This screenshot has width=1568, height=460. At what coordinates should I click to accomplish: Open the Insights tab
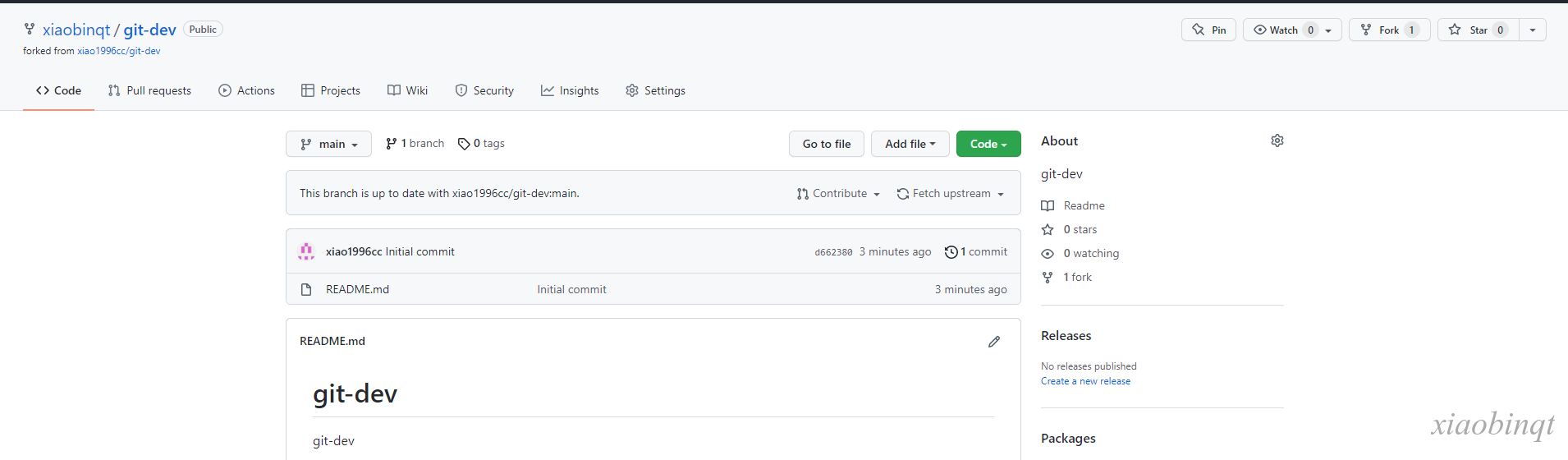point(570,90)
